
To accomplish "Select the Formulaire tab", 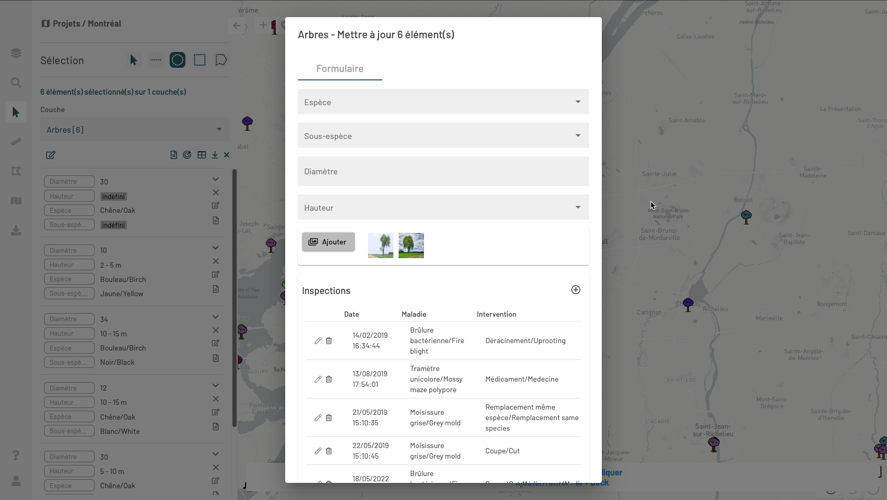I will click(340, 69).
